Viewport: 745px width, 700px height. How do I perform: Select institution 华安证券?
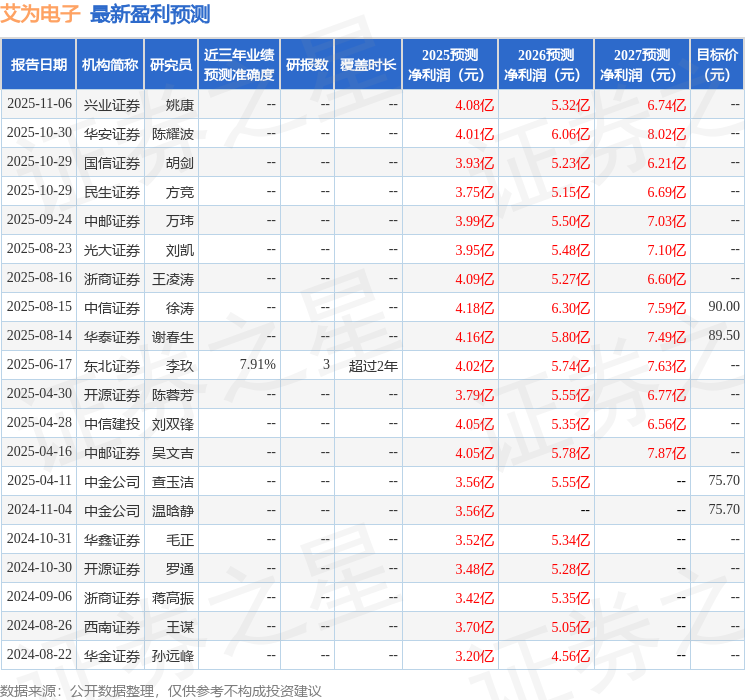112,134
